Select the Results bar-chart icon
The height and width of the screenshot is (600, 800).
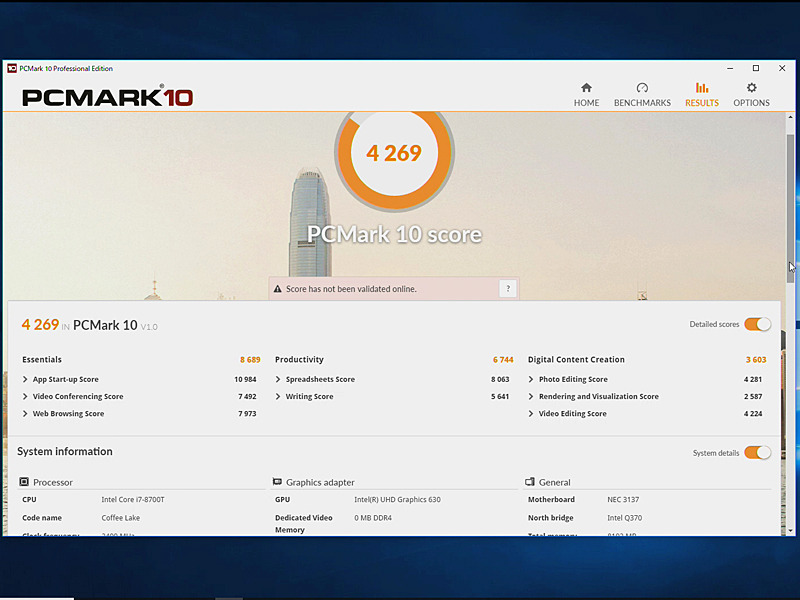click(x=701, y=90)
